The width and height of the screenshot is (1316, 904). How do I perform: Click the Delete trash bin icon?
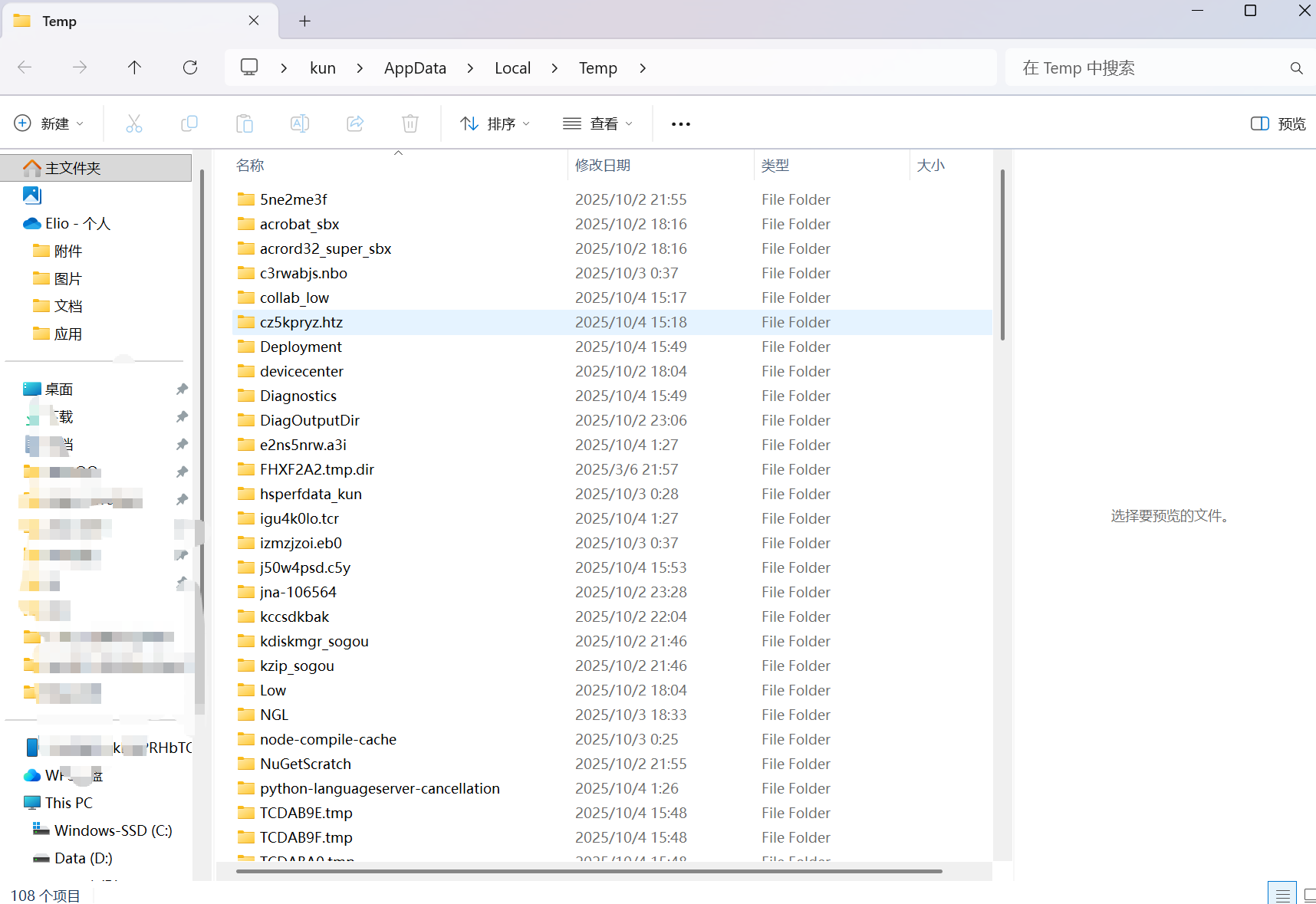click(x=410, y=123)
